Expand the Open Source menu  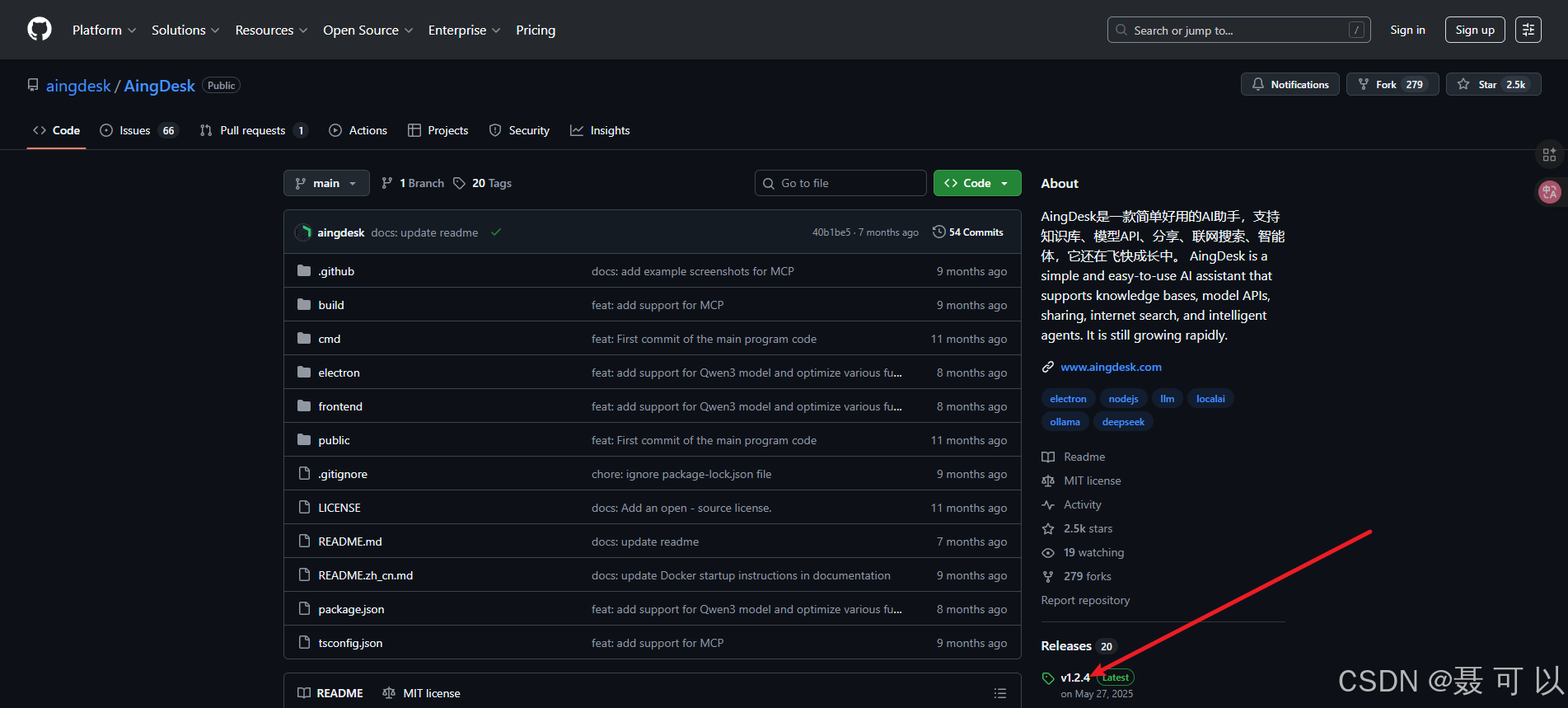tap(367, 30)
